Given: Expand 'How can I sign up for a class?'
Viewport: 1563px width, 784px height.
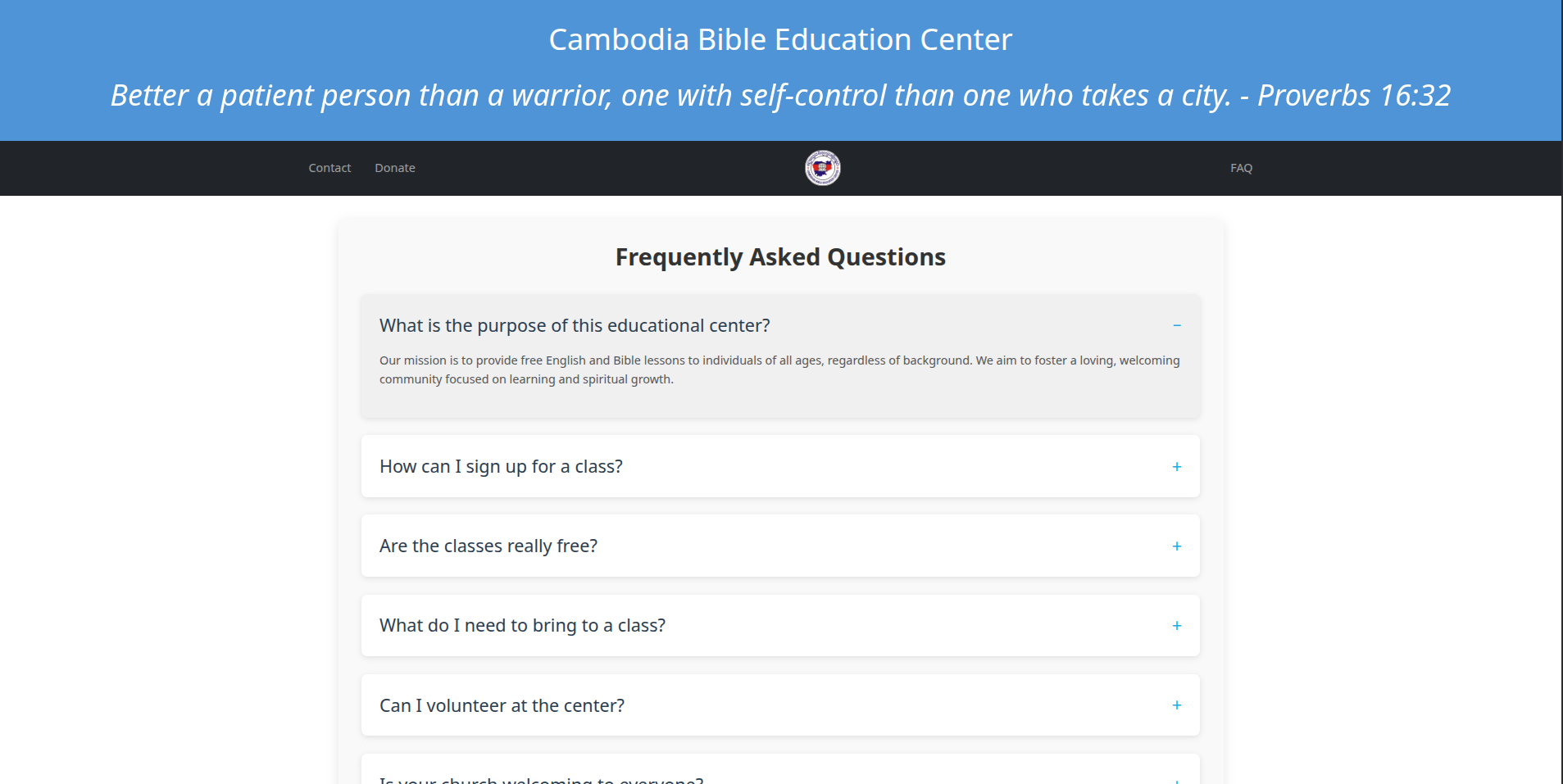Looking at the screenshot, I should tap(501, 467).
